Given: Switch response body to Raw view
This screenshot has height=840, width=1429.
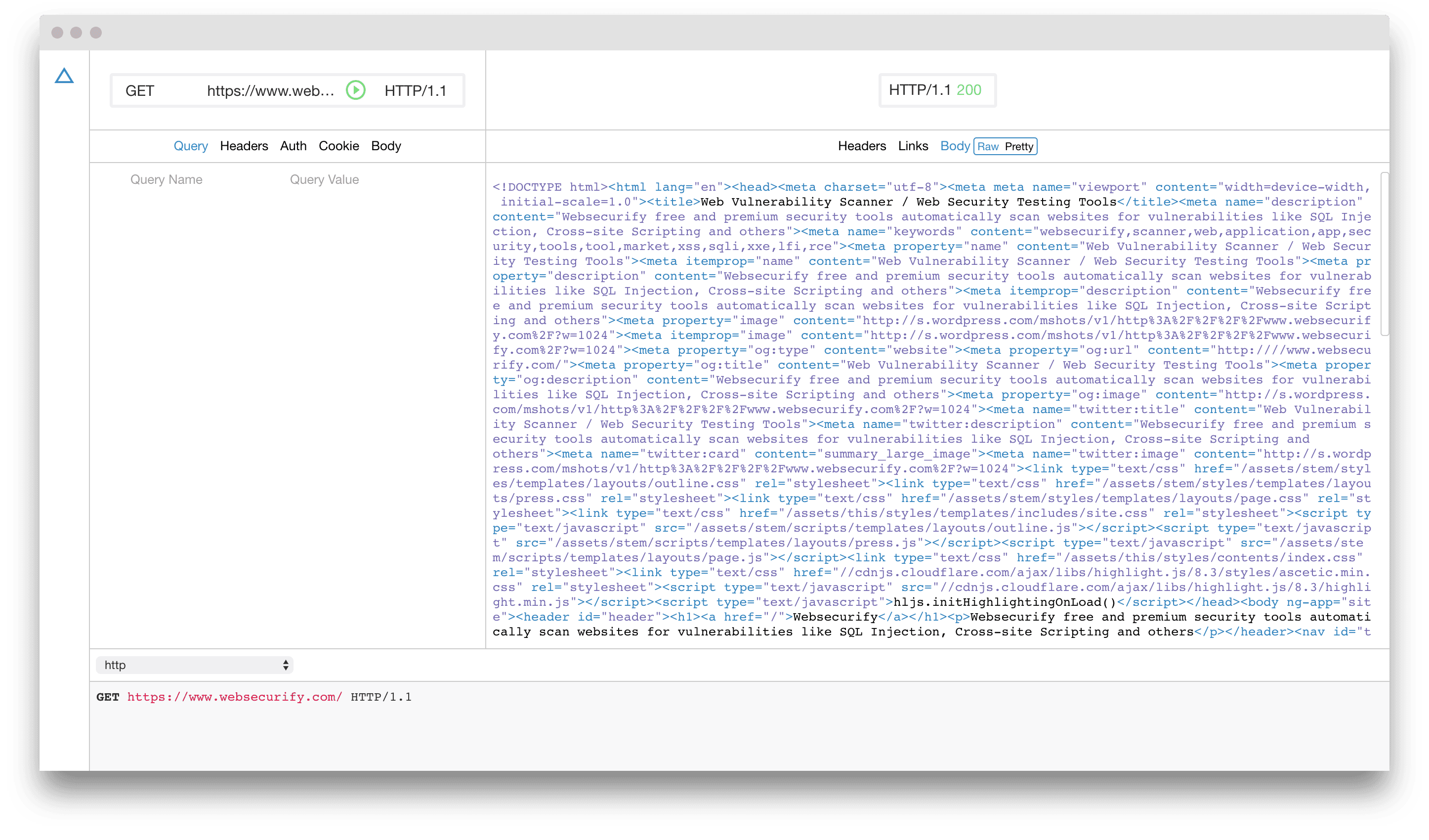Looking at the screenshot, I should coord(988,146).
